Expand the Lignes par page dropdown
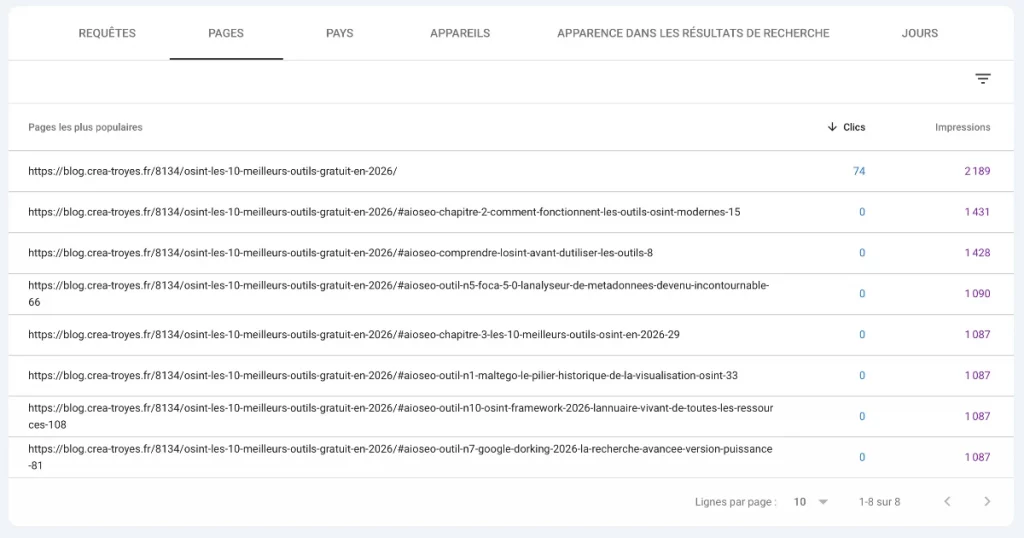This screenshot has width=1024, height=538. coord(810,501)
